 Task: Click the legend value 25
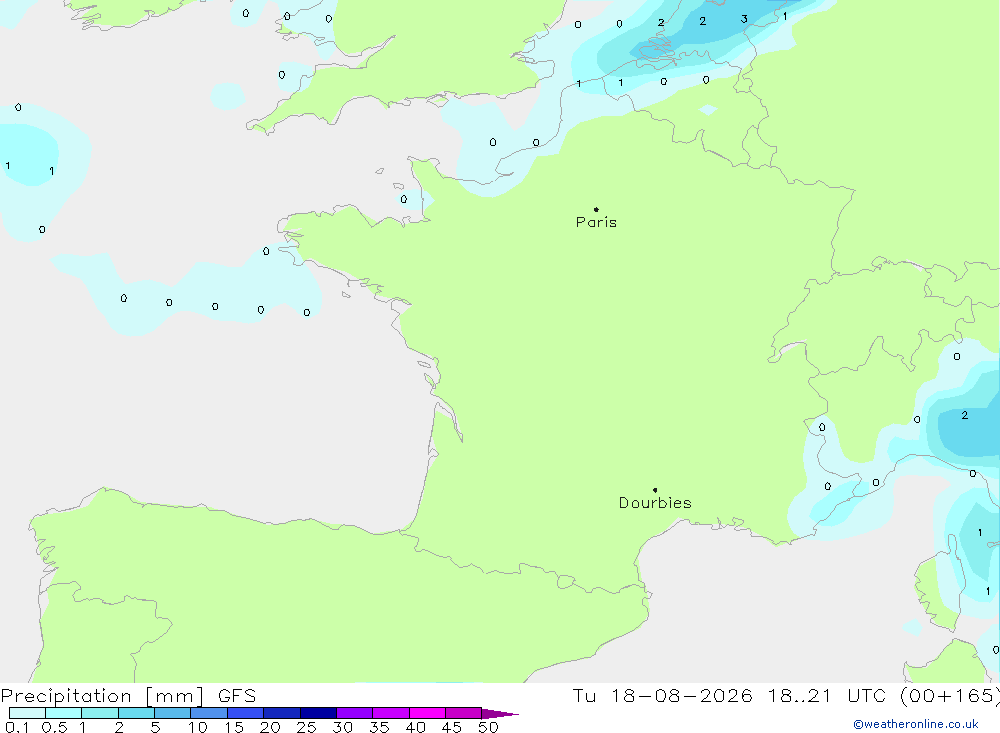click(x=307, y=727)
